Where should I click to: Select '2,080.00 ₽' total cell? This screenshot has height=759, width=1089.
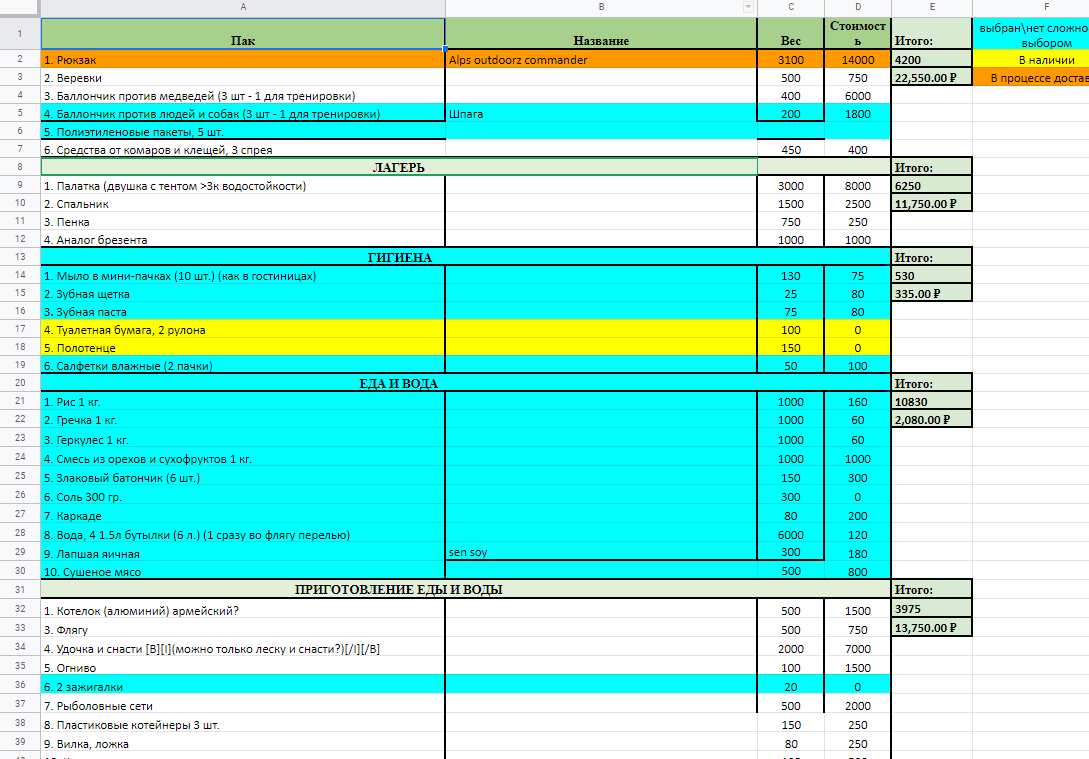click(932, 420)
